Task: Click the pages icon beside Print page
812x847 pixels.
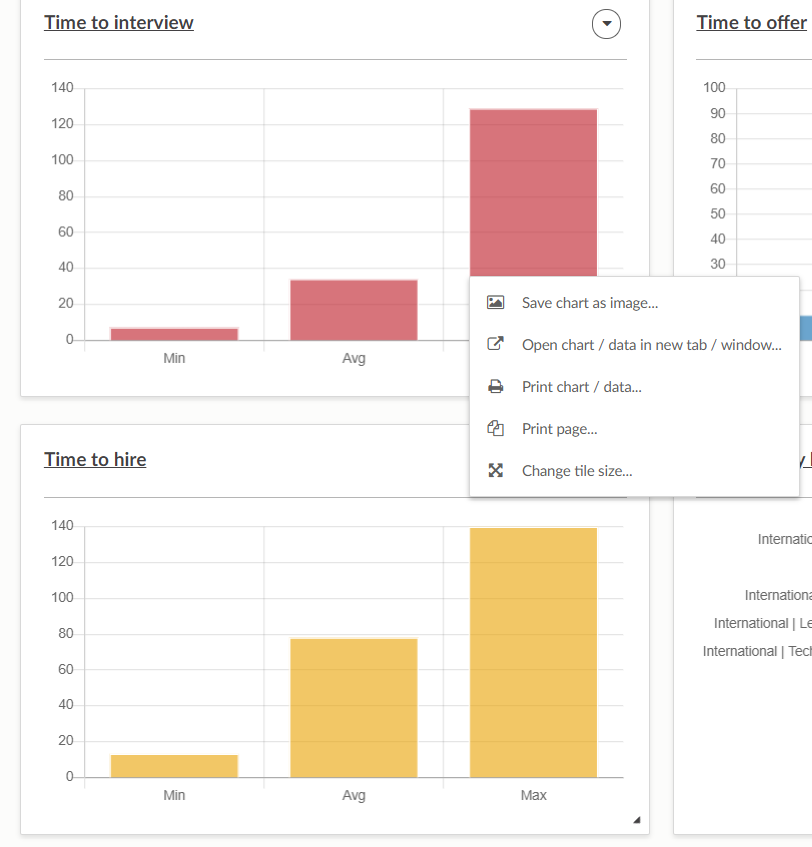Action: click(x=495, y=429)
